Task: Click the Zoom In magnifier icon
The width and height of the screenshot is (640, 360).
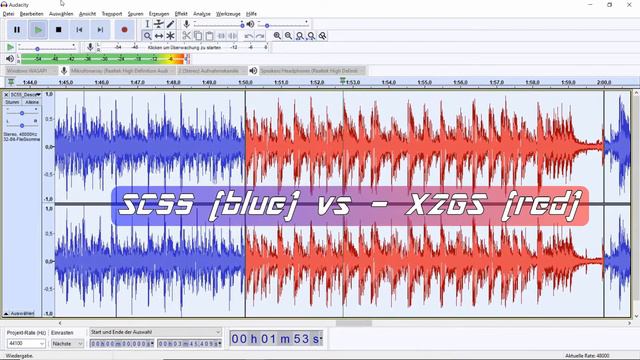Action: pyautogui.click(x=277, y=36)
